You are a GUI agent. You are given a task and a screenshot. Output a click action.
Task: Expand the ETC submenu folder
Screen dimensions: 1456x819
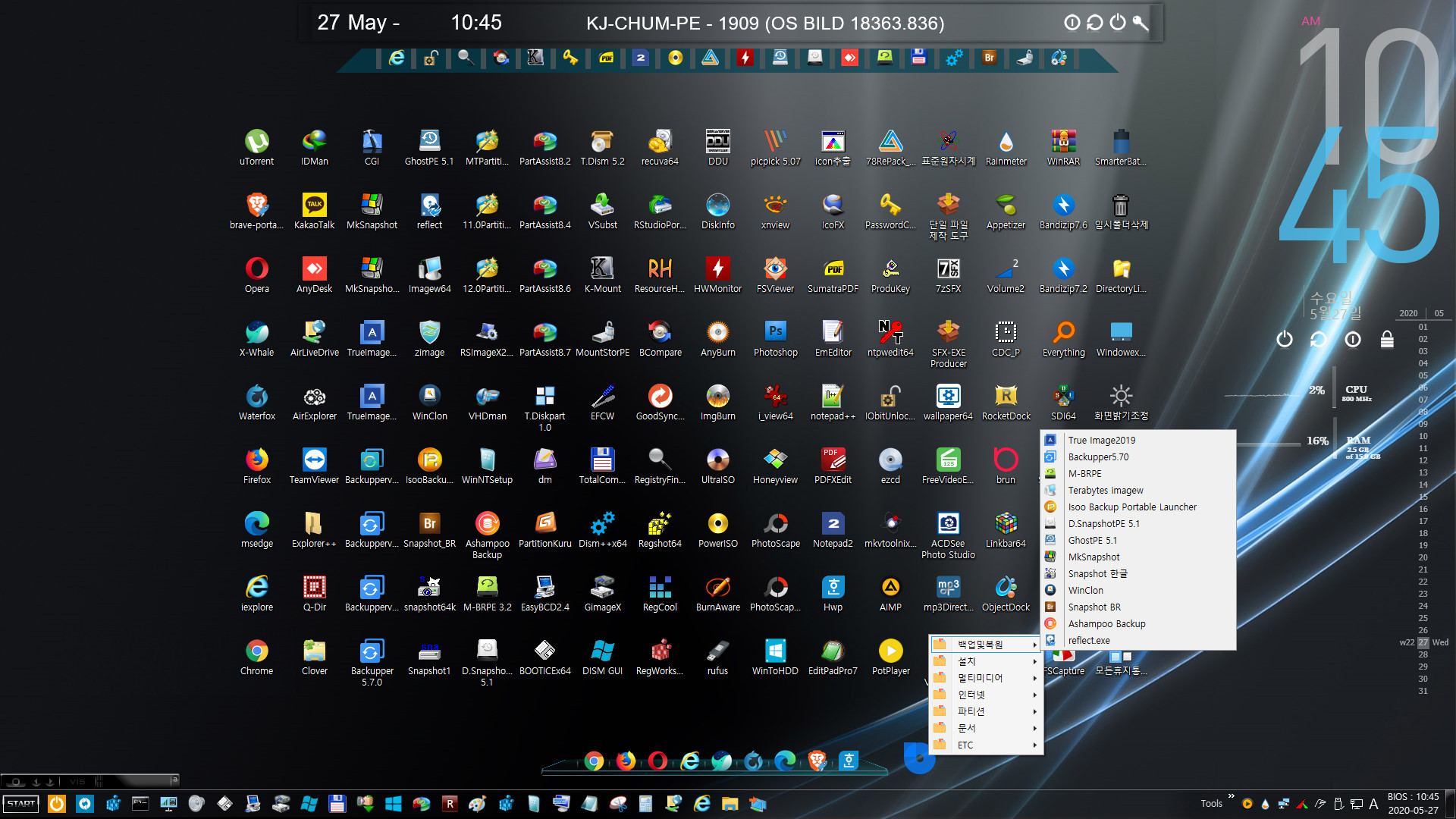(x=986, y=745)
